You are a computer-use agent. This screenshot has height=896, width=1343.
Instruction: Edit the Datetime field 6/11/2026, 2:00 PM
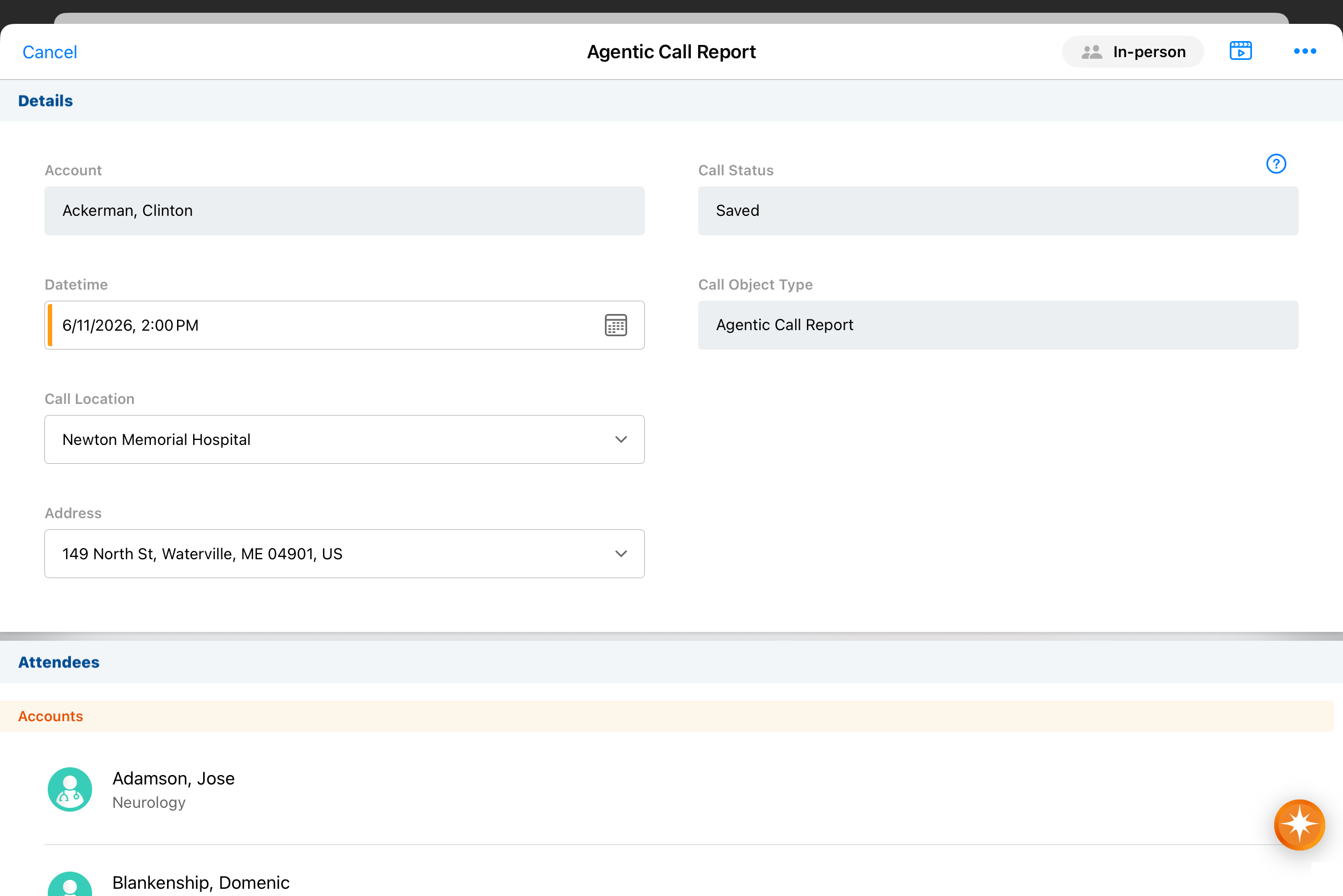(345, 325)
